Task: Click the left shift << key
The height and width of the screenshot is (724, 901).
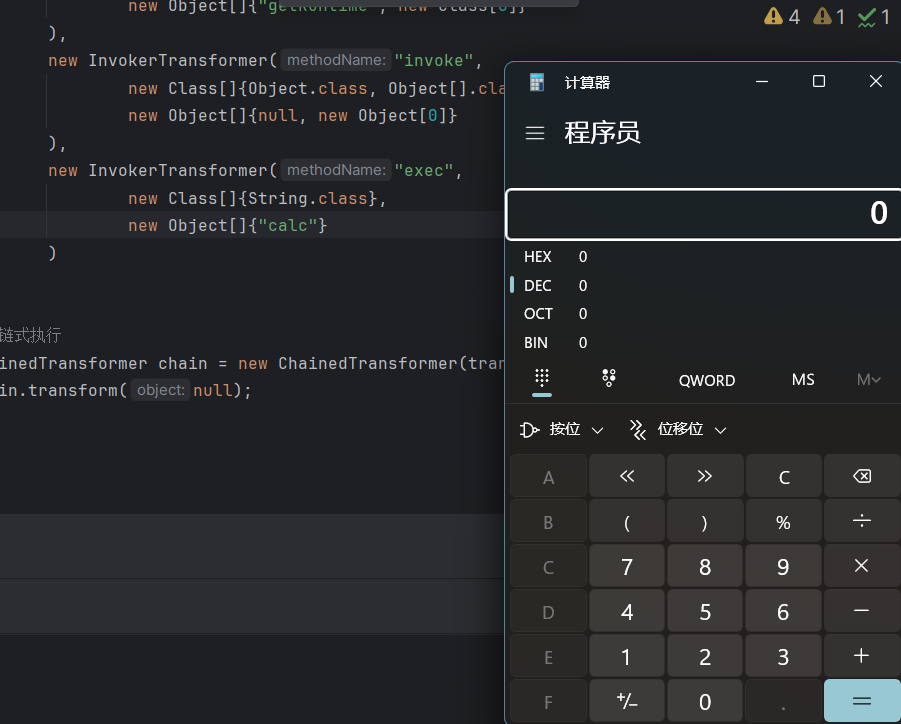Action: click(627, 476)
